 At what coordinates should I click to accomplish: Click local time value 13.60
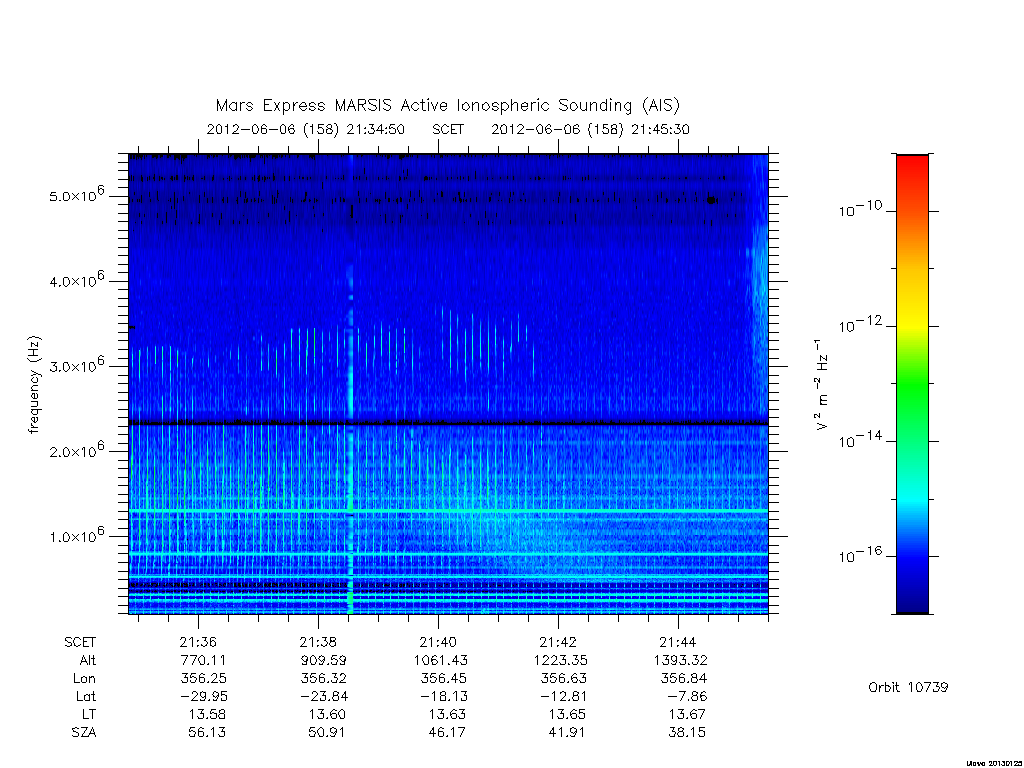(327, 714)
